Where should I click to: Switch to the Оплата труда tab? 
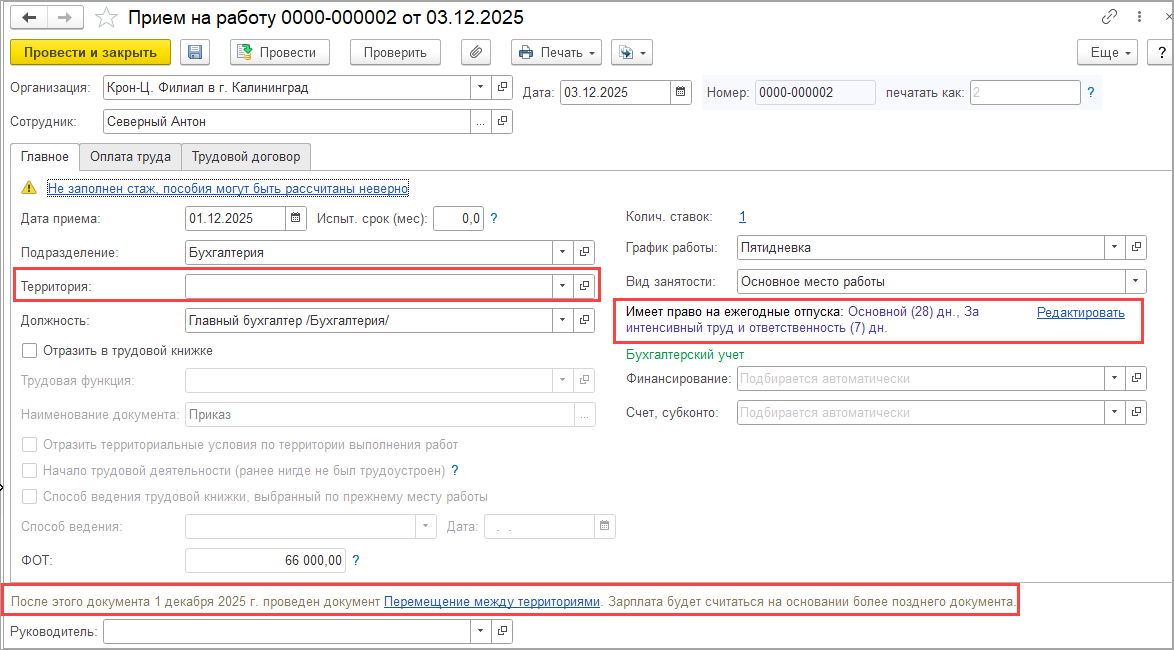(130, 157)
